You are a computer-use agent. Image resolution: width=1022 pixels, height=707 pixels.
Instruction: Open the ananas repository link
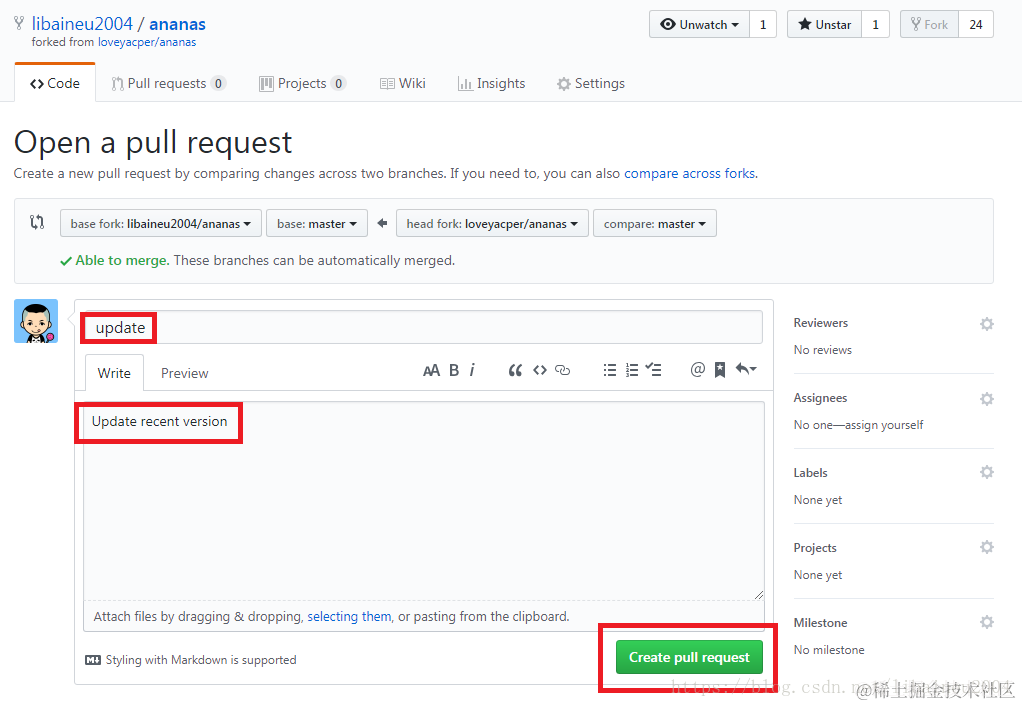click(x=177, y=23)
